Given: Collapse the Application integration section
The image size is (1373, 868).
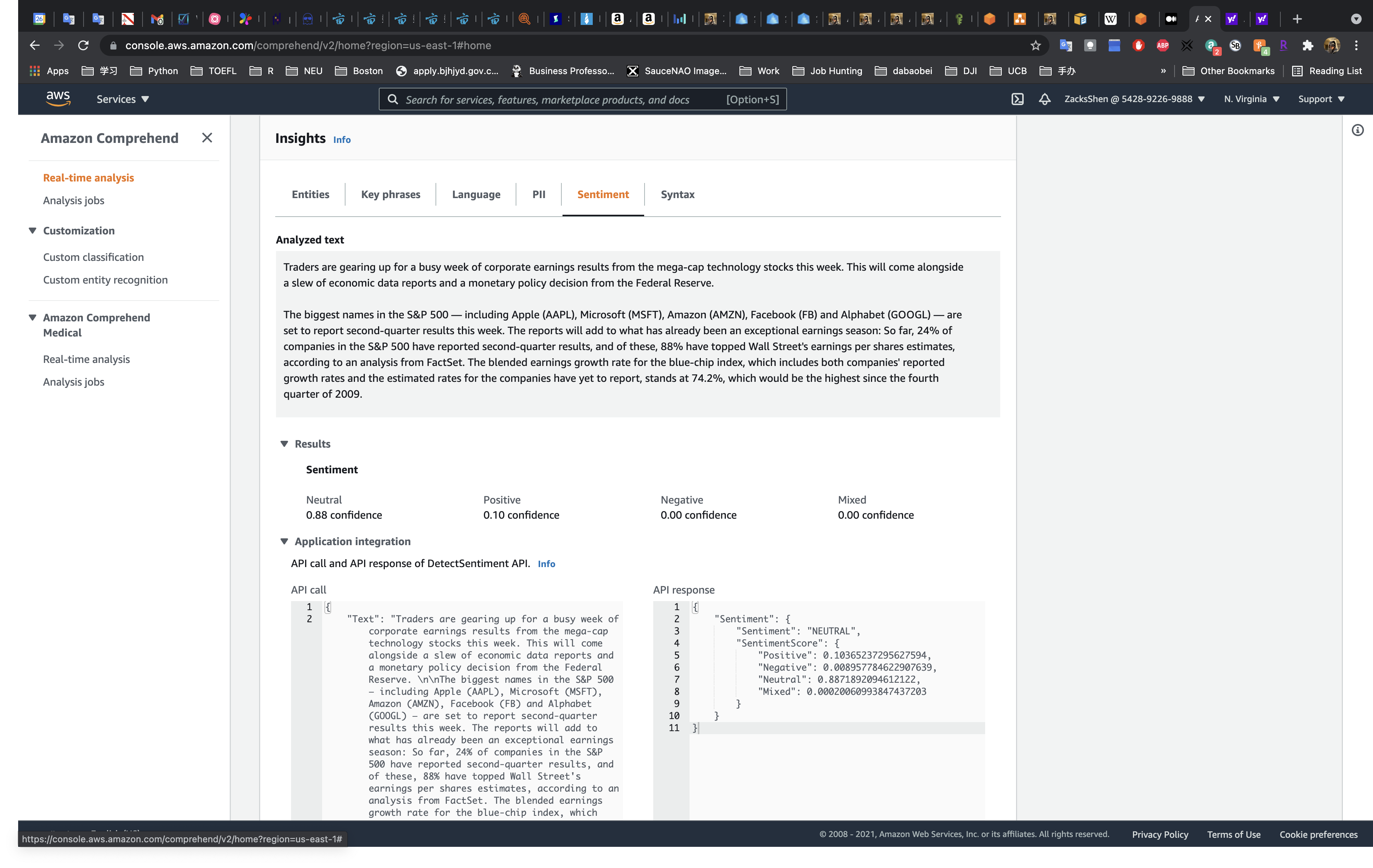Looking at the screenshot, I should pyautogui.click(x=284, y=541).
